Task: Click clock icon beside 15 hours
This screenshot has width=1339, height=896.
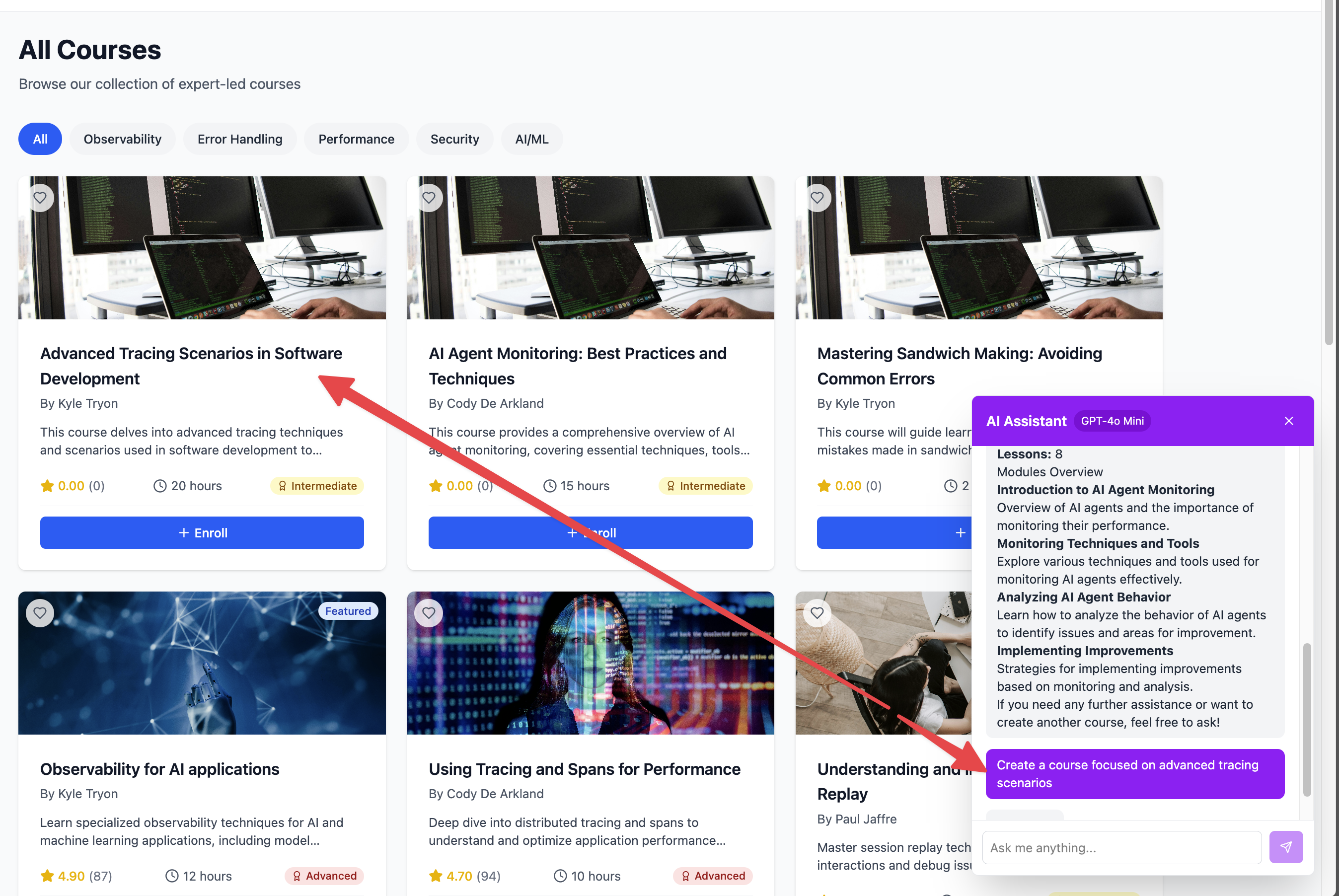Action: click(549, 486)
